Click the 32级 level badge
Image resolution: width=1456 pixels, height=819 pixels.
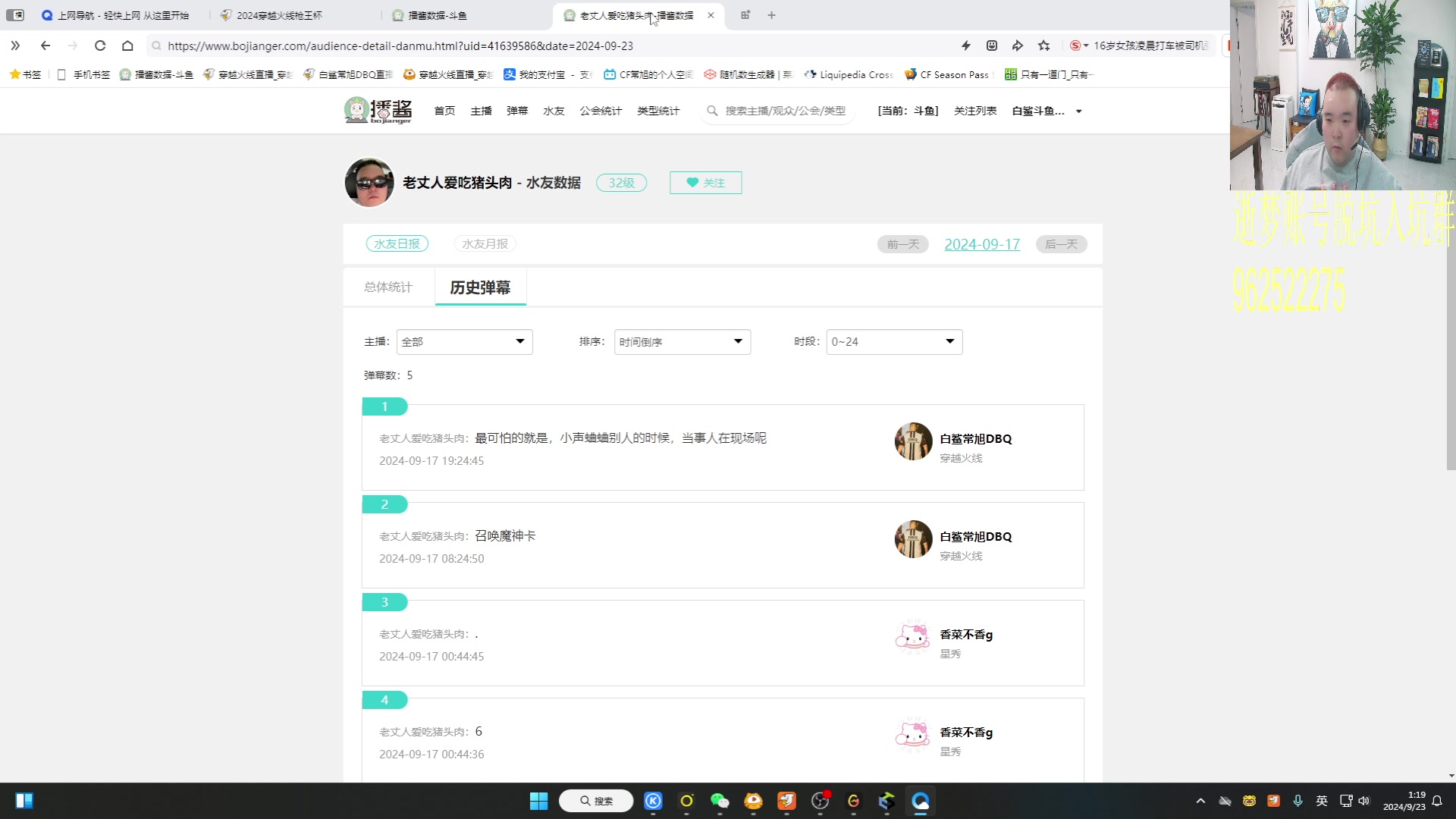click(621, 183)
